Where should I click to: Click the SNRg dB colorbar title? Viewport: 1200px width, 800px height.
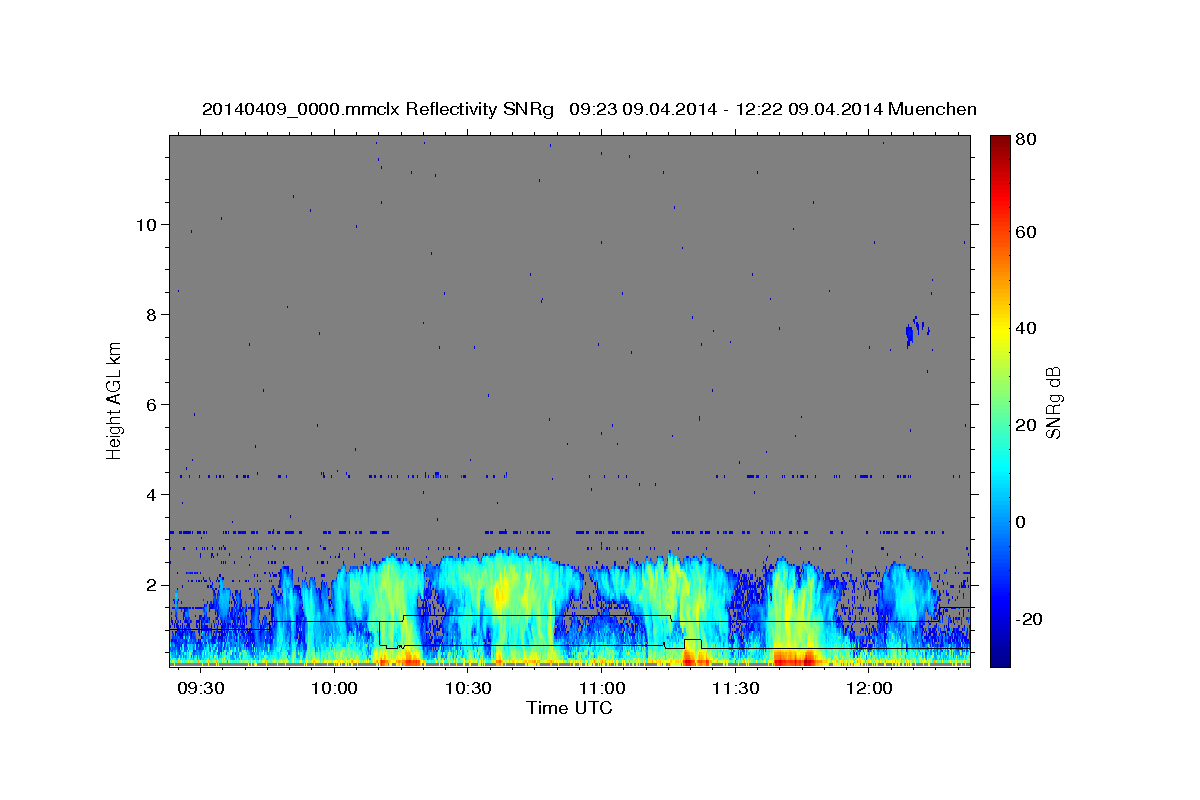(x=1053, y=401)
